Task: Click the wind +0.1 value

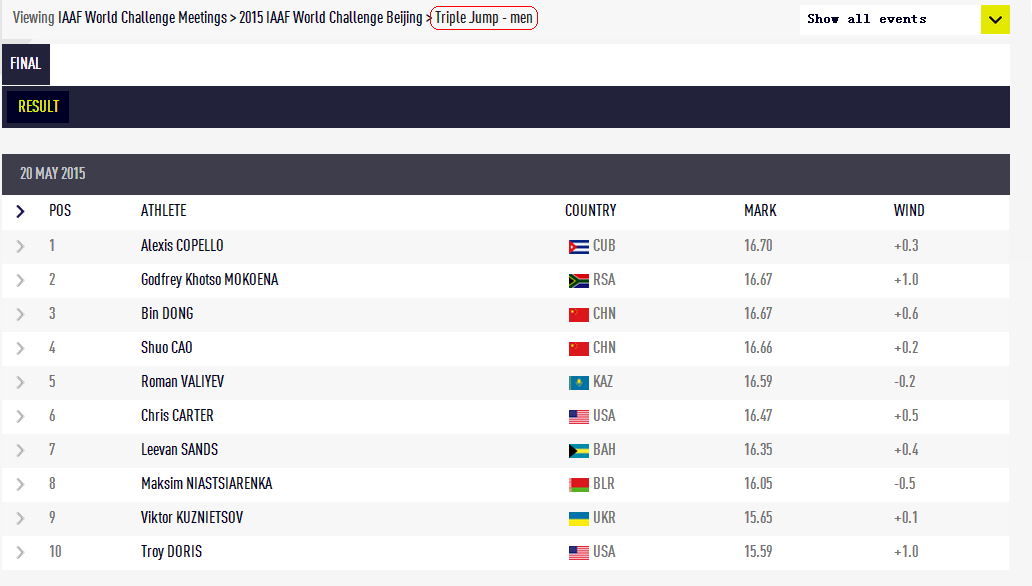Action: click(906, 518)
